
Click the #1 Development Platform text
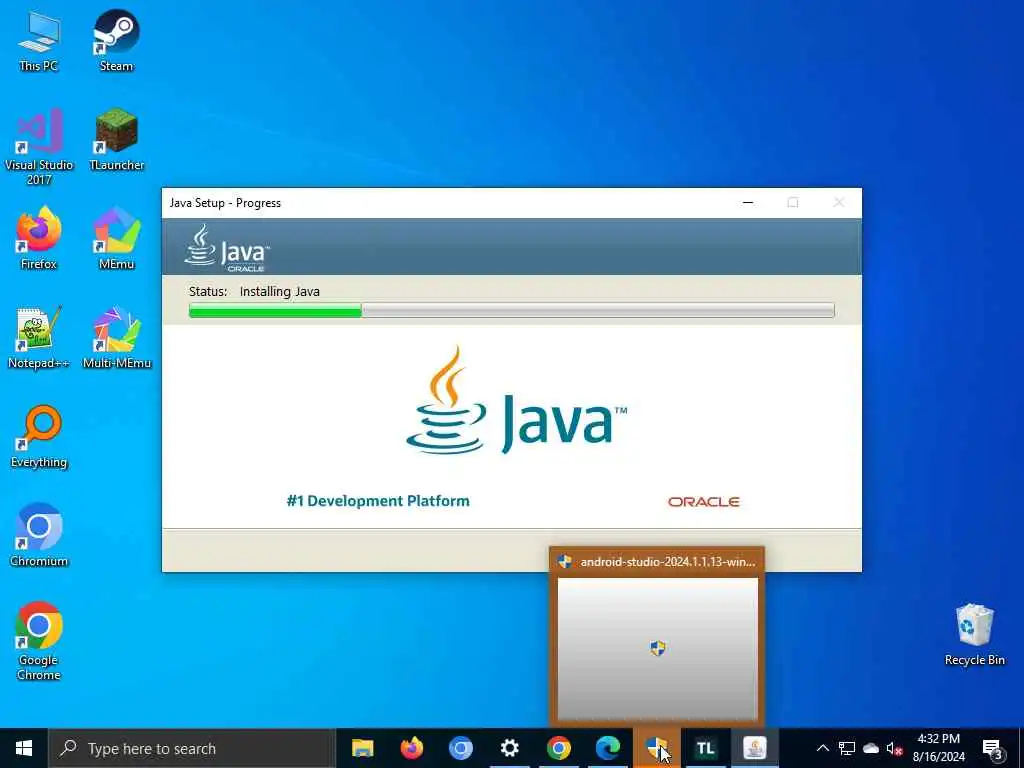tap(378, 501)
